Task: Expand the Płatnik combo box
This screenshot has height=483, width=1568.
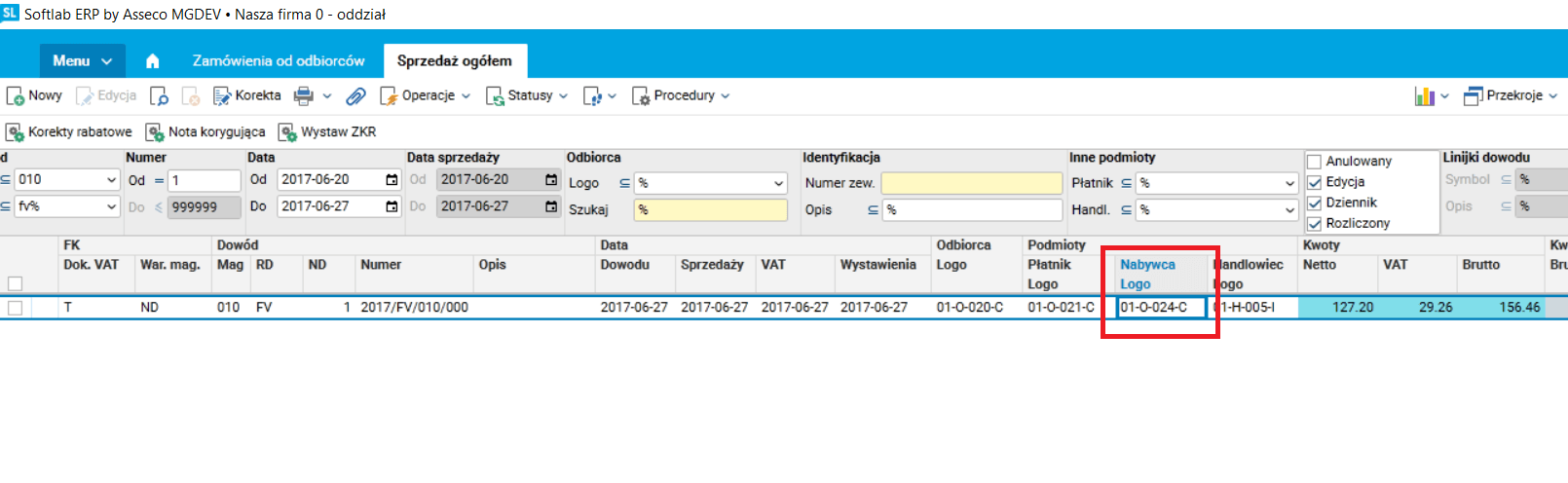Action: (x=1289, y=183)
